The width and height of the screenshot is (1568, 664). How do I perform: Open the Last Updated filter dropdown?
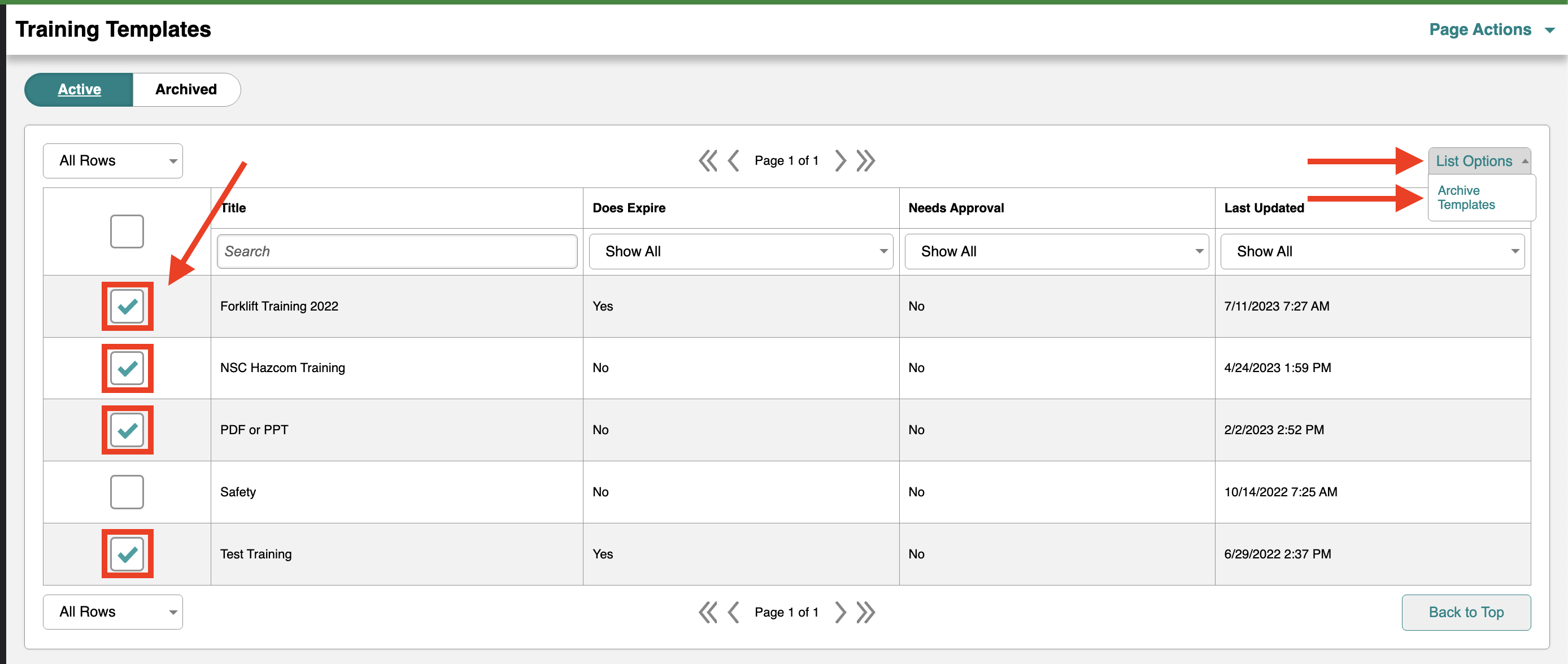point(1373,251)
